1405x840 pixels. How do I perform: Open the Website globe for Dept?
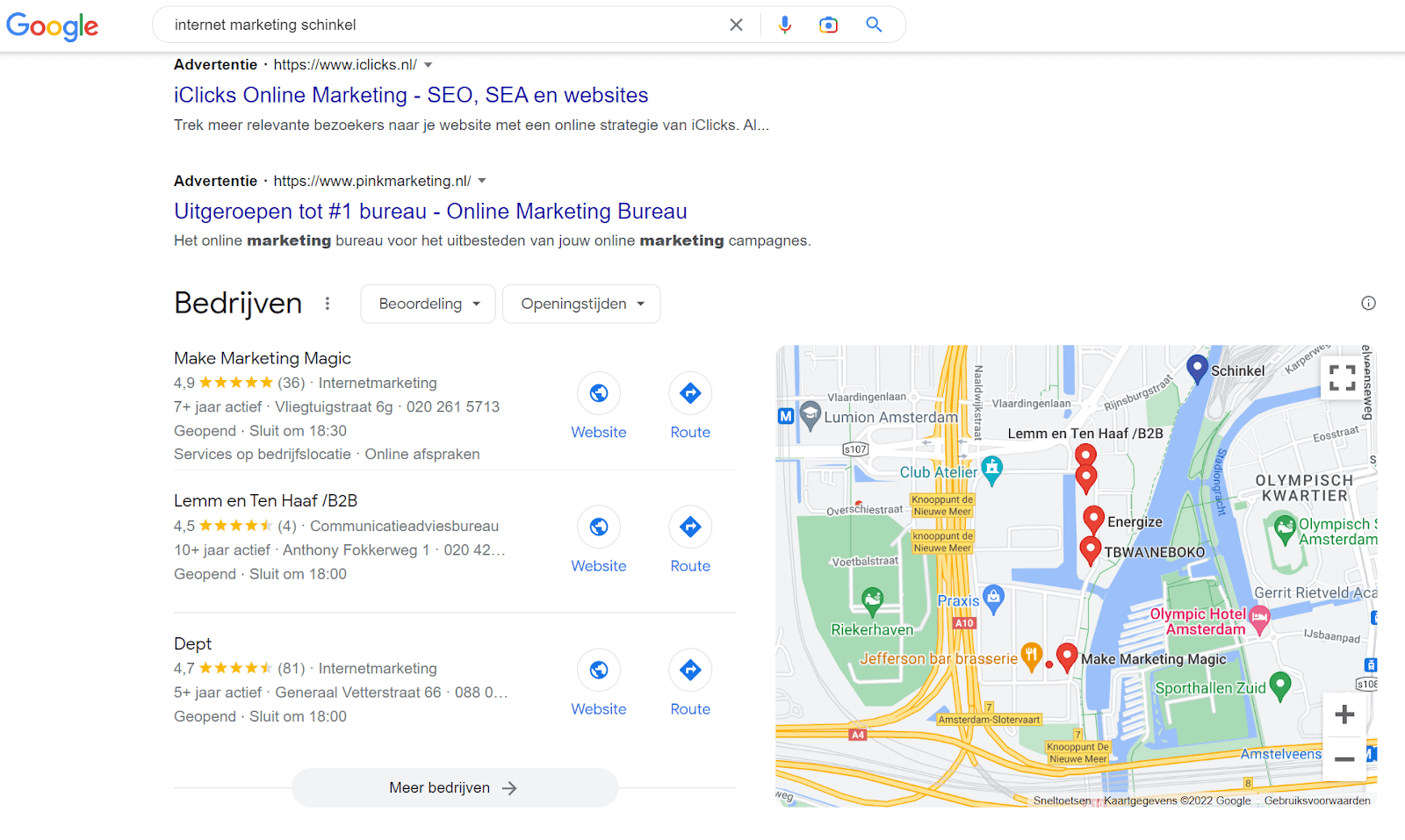pyautogui.click(x=598, y=670)
